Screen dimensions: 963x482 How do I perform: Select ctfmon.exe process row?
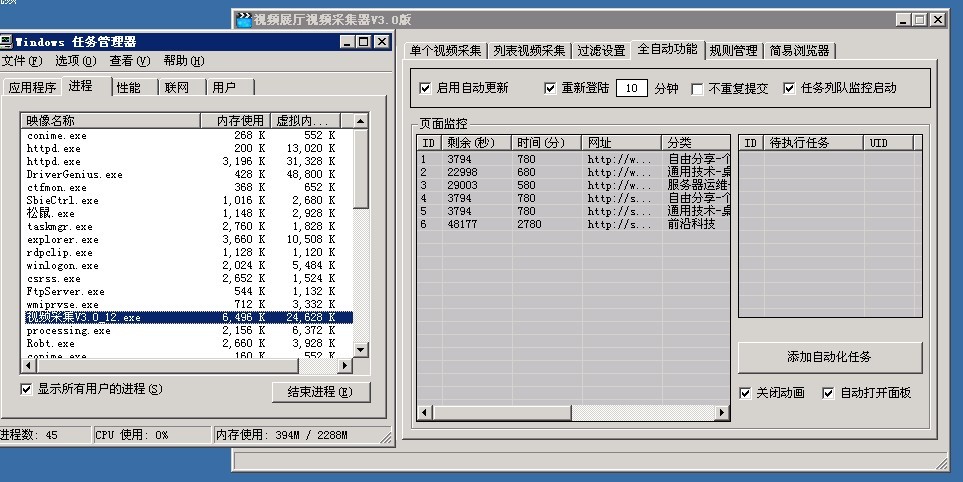pyautogui.click(x=189, y=188)
